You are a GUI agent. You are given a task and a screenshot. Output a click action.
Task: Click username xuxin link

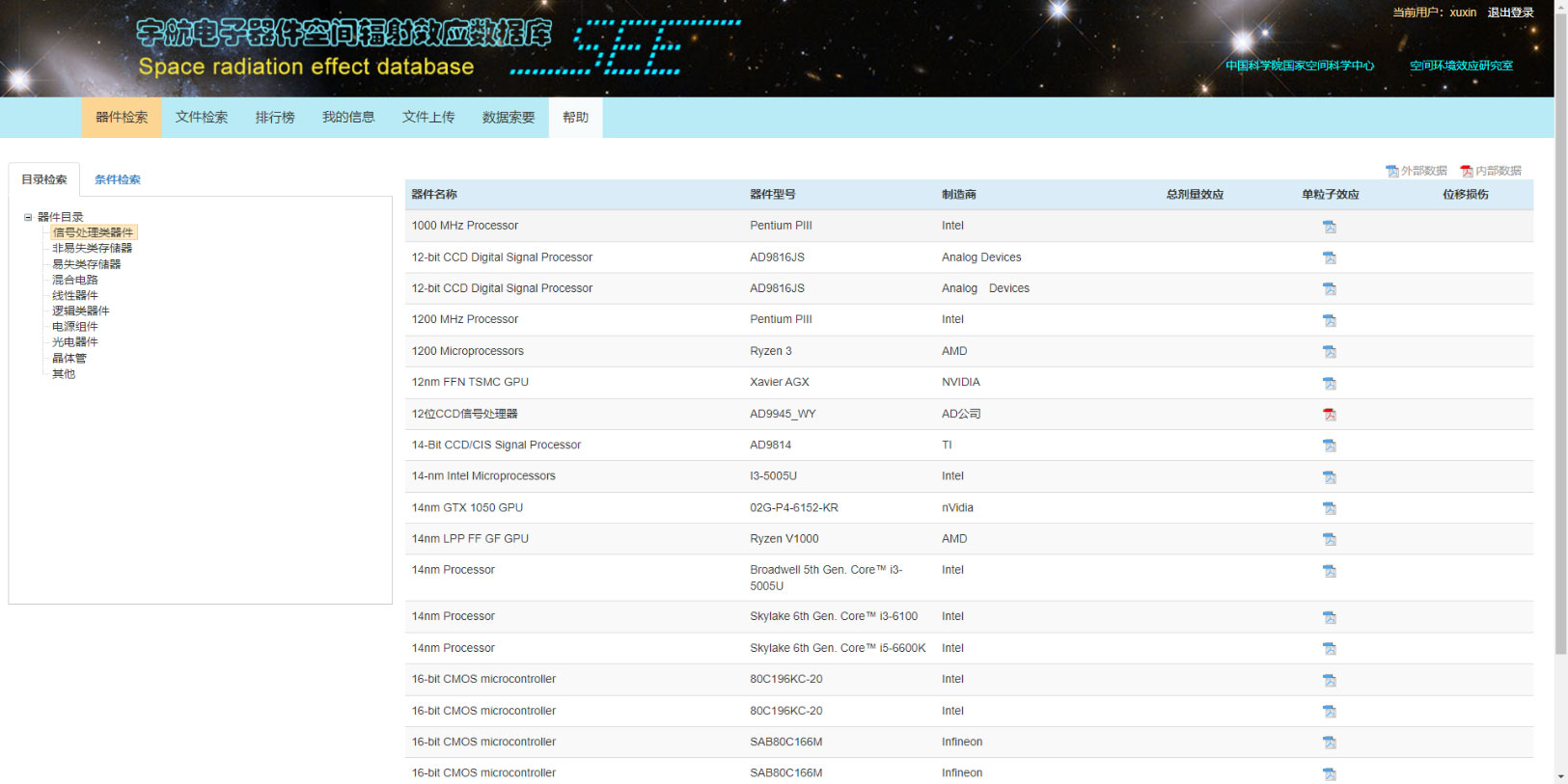coord(1463,13)
